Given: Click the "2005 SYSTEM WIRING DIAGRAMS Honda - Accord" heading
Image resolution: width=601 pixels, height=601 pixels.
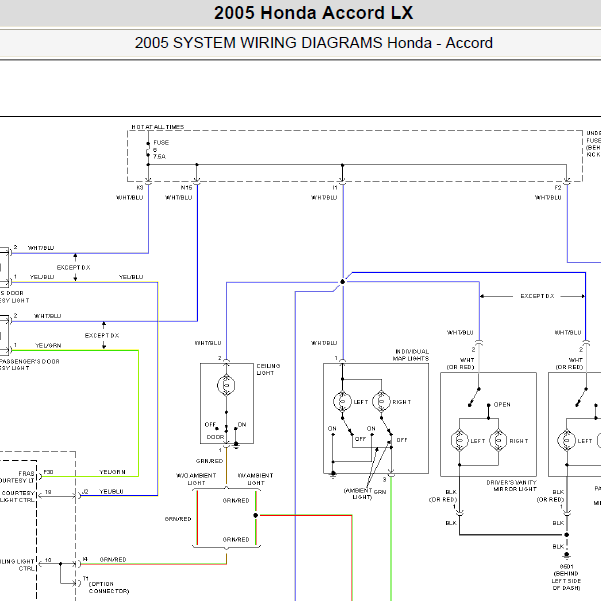Looking at the screenshot, I should coord(313,43).
